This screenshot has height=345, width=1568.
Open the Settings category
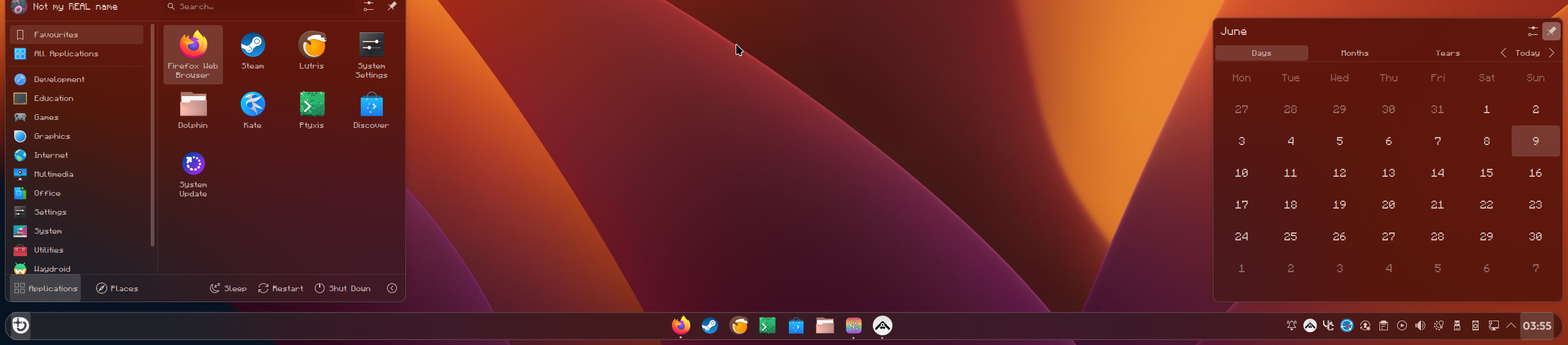click(77, 212)
